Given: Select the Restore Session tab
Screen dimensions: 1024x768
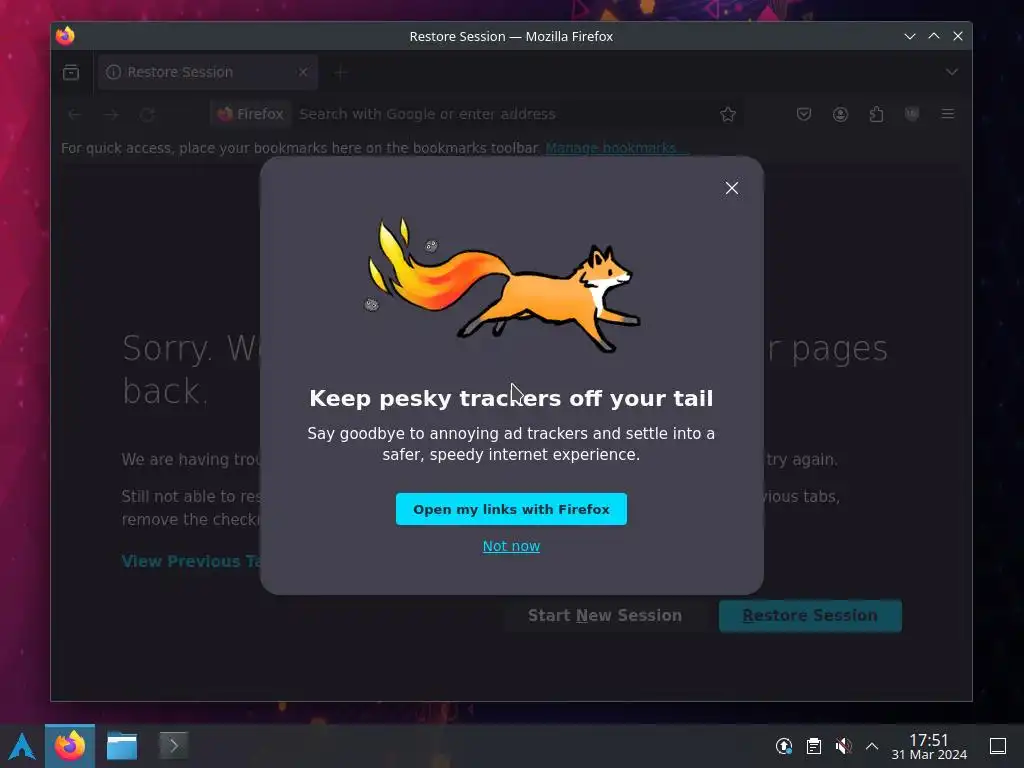Looking at the screenshot, I should pyautogui.click(x=207, y=72).
